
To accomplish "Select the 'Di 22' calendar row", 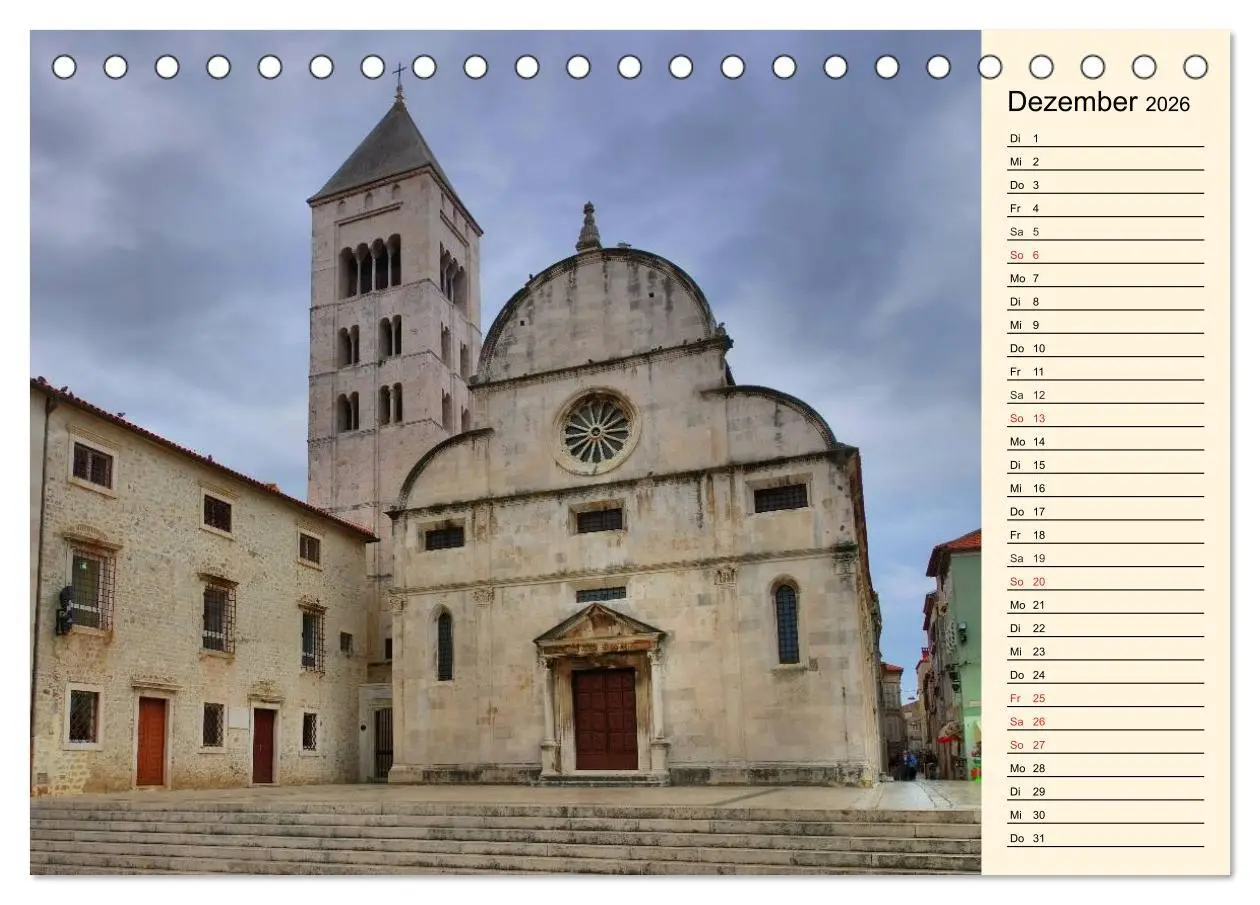I will (x=1105, y=628).
